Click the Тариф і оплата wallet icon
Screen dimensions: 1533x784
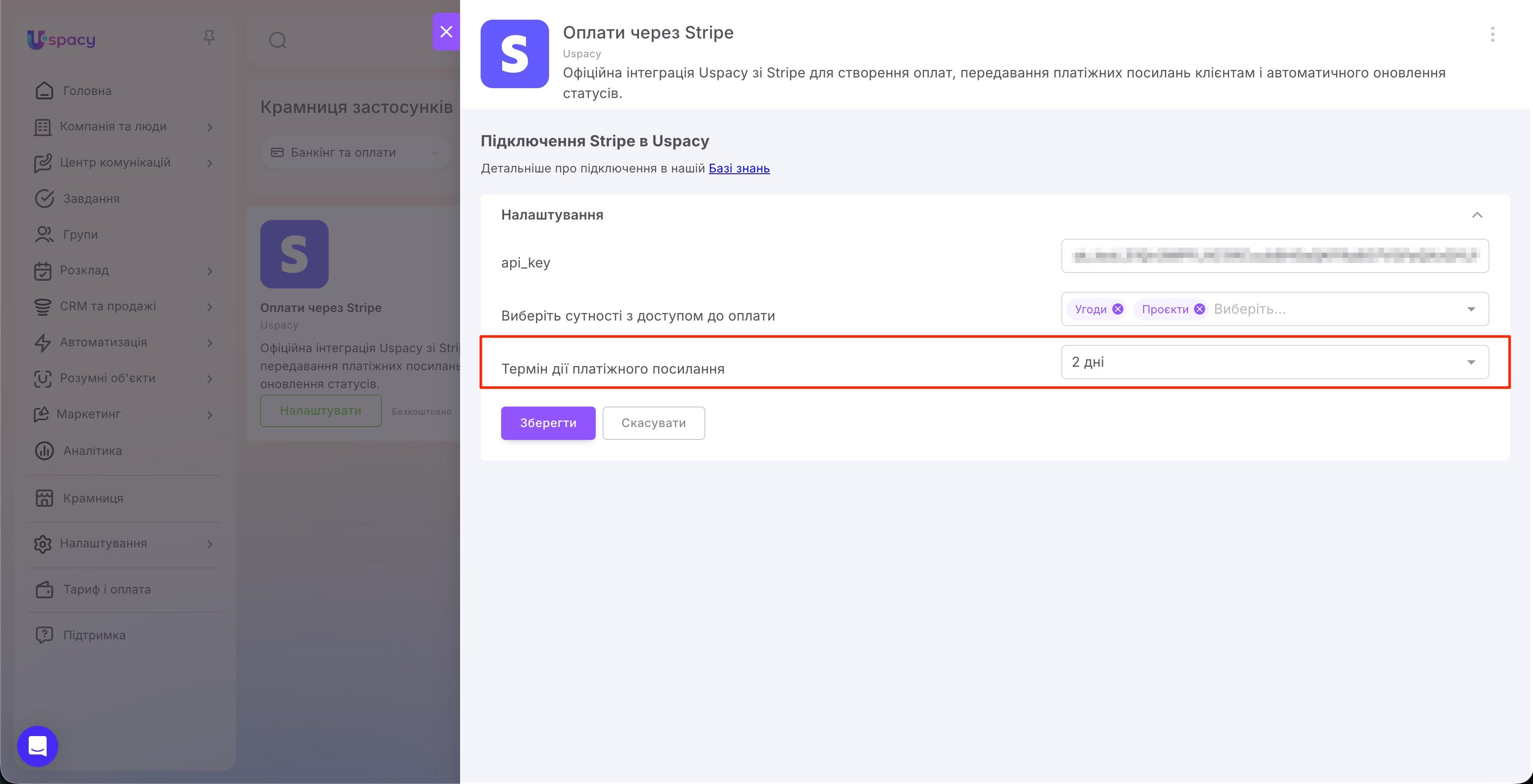point(44,589)
